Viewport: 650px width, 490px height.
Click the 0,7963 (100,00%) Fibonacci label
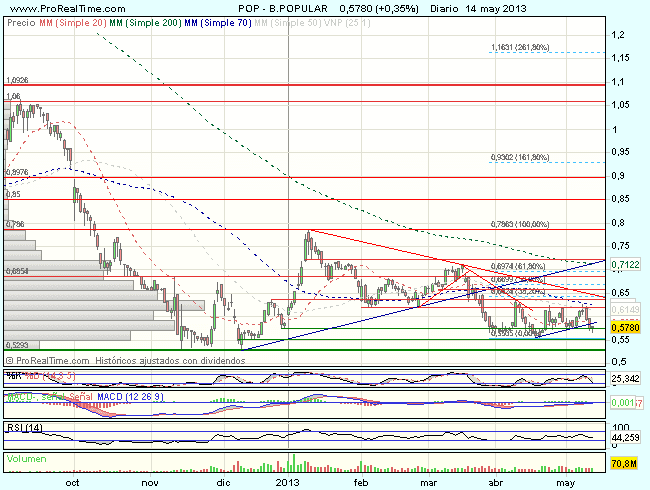520,224
